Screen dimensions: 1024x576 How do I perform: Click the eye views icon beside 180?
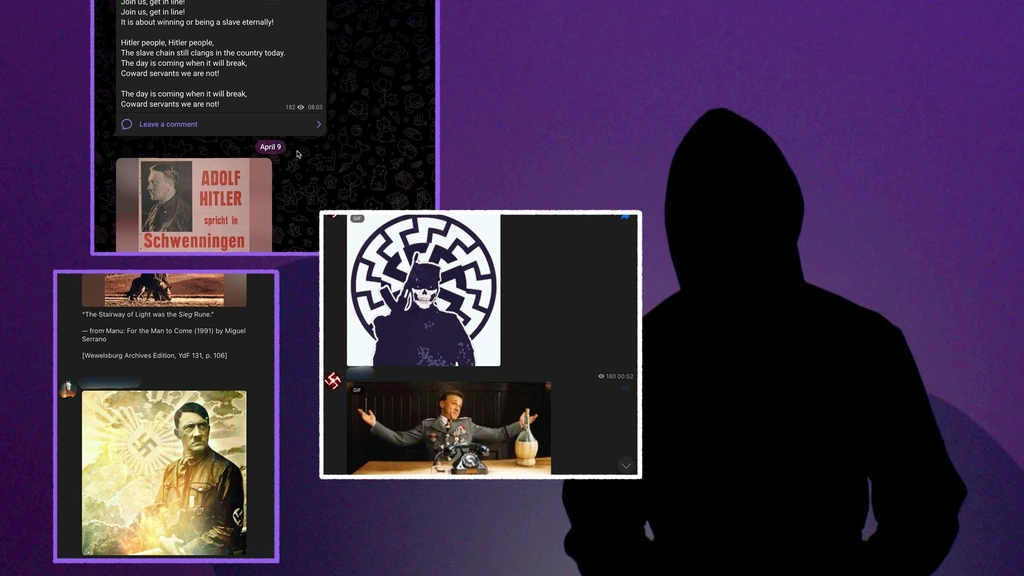click(x=601, y=376)
